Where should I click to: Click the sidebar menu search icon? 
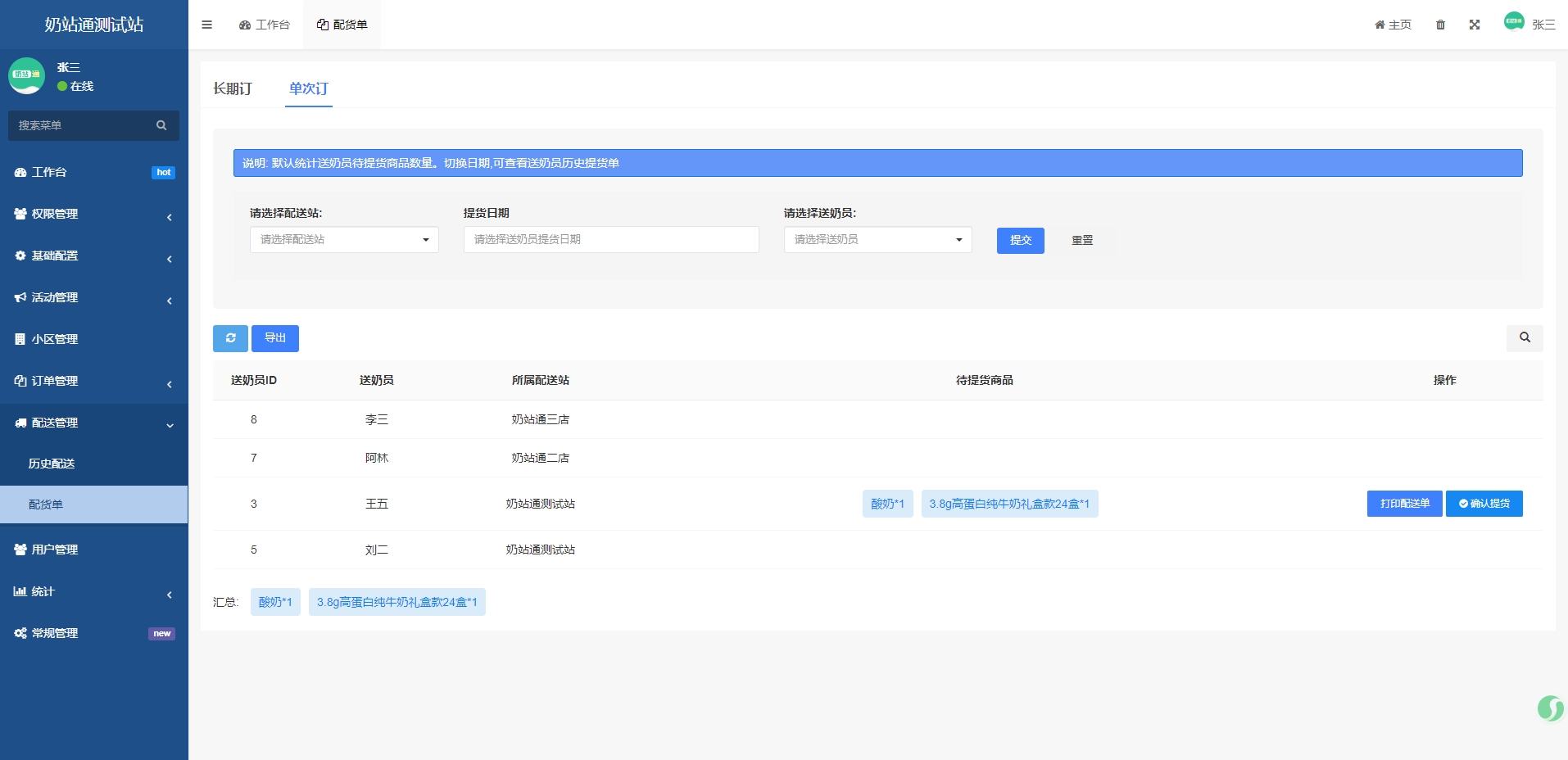pos(161,125)
